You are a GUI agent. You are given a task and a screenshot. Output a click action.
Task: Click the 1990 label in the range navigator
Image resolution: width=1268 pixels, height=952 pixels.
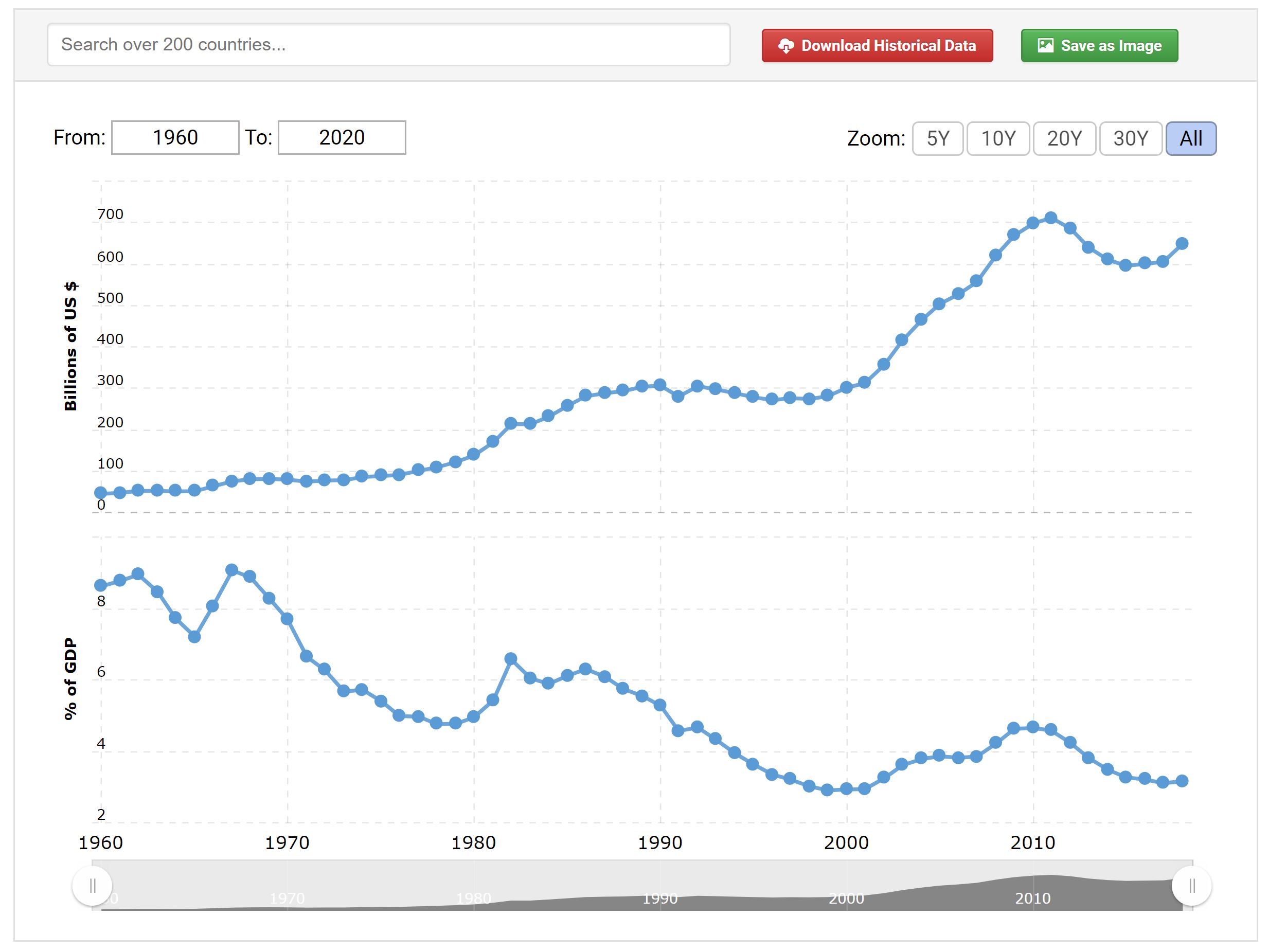(x=660, y=898)
